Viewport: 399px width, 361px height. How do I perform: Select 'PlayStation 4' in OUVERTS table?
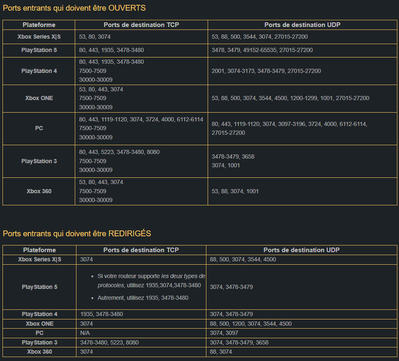coord(39,71)
